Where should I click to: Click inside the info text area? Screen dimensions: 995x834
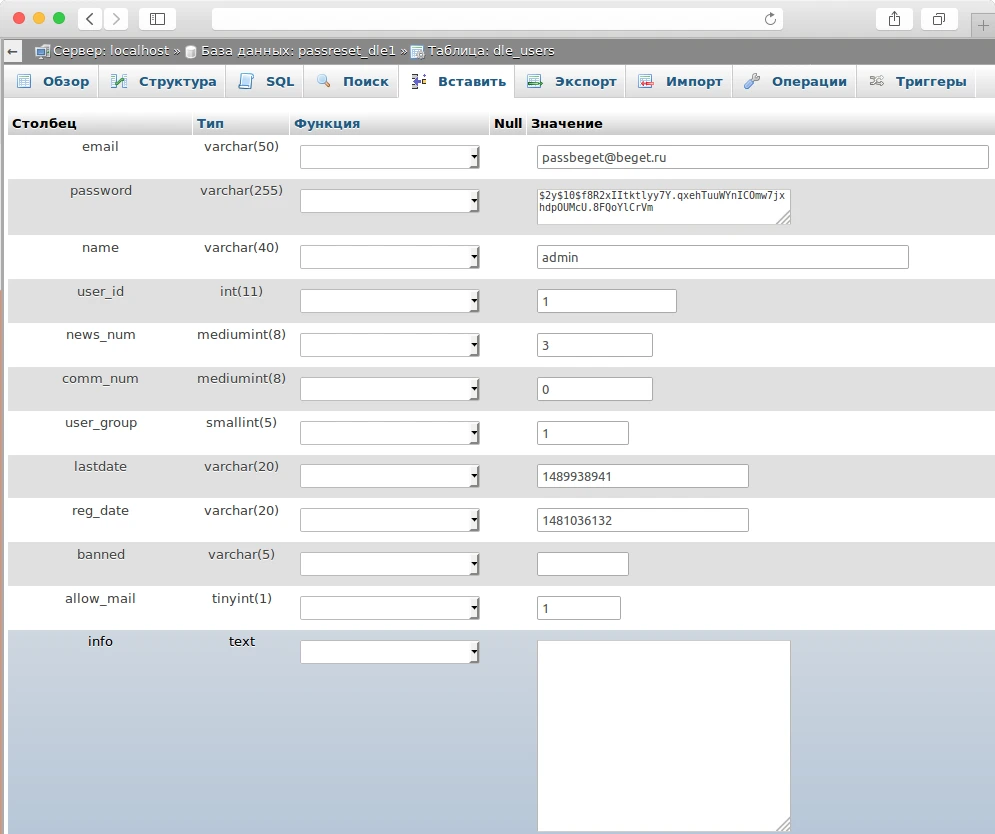click(663, 735)
